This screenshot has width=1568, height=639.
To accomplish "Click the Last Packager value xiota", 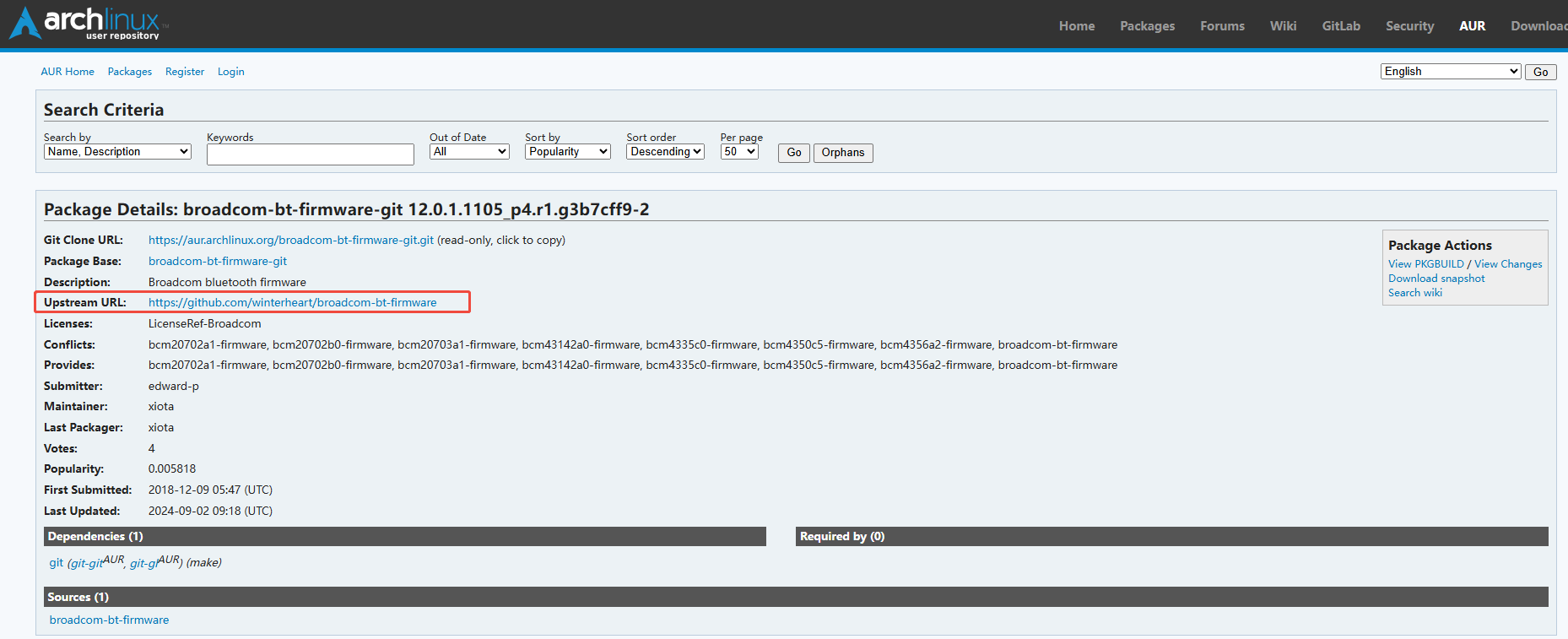I will click(x=161, y=428).
